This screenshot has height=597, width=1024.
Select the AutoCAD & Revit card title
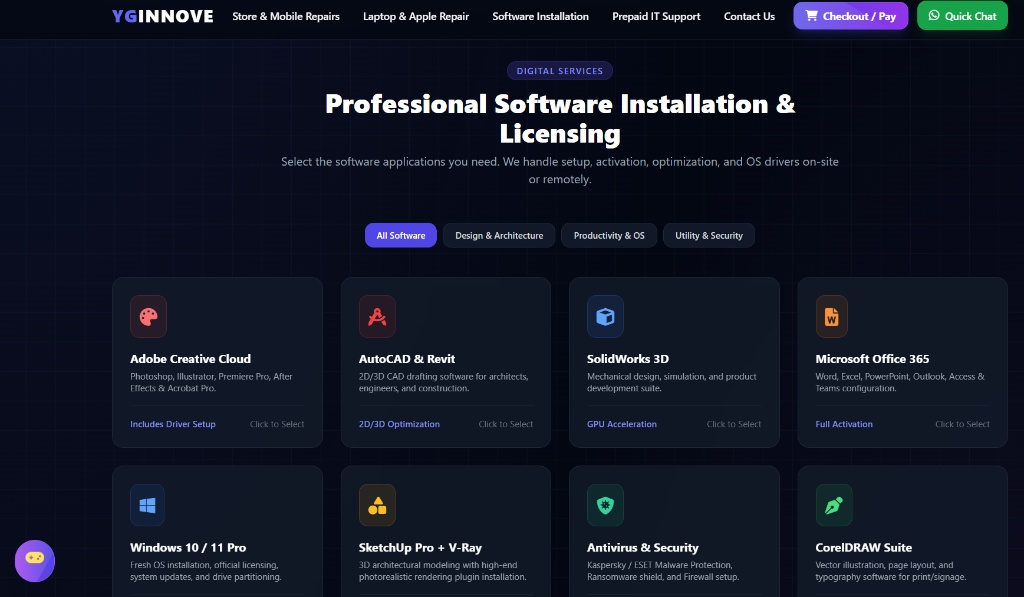pos(407,359)
